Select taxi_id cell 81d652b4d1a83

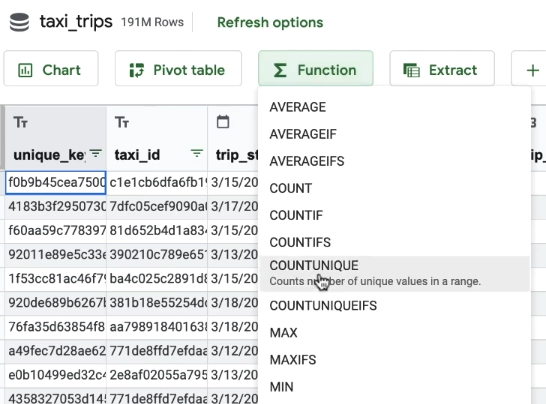click(x=157, y=231)
